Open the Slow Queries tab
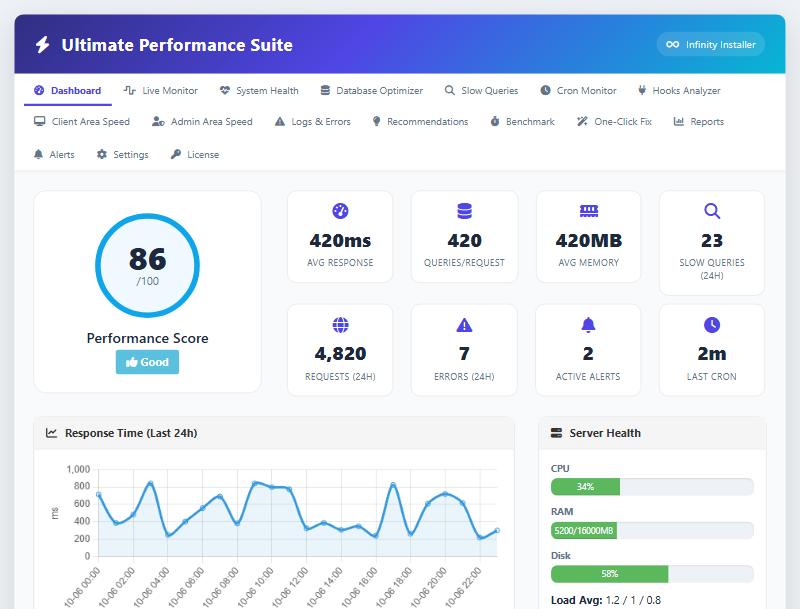800x609 pixels. coord(481,91)
